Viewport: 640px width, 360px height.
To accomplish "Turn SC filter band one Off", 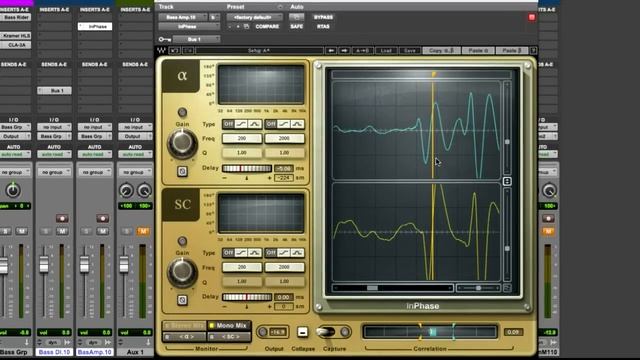I will coord(228,253).
